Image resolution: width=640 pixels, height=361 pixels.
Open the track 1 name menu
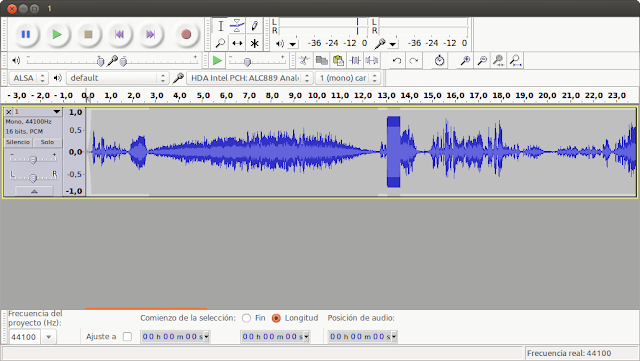[x=38, y=111]
